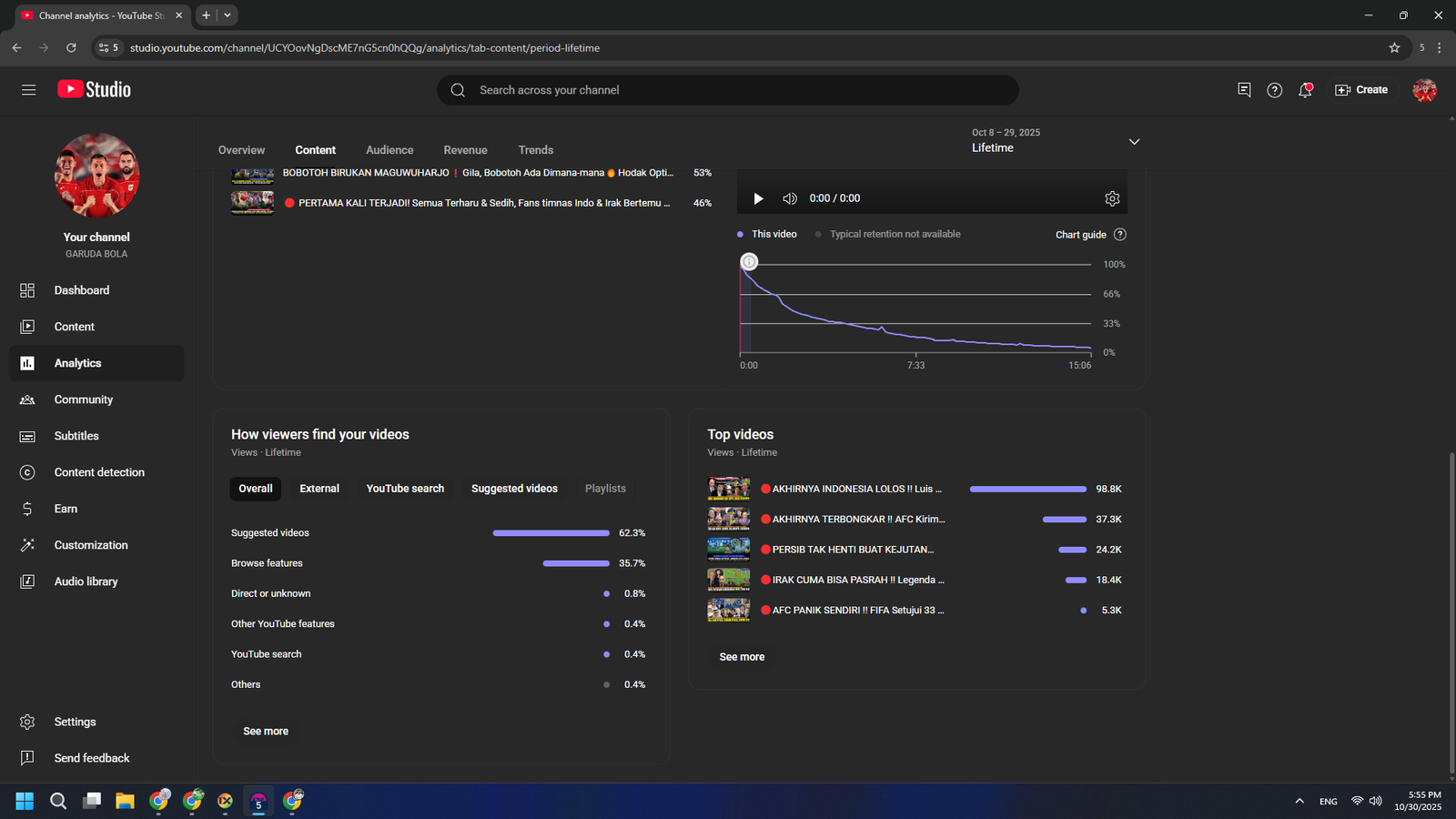Viewport: 1456px width, 819px height.
Task: Select the External traffic source chip
Action: [319, 489]
